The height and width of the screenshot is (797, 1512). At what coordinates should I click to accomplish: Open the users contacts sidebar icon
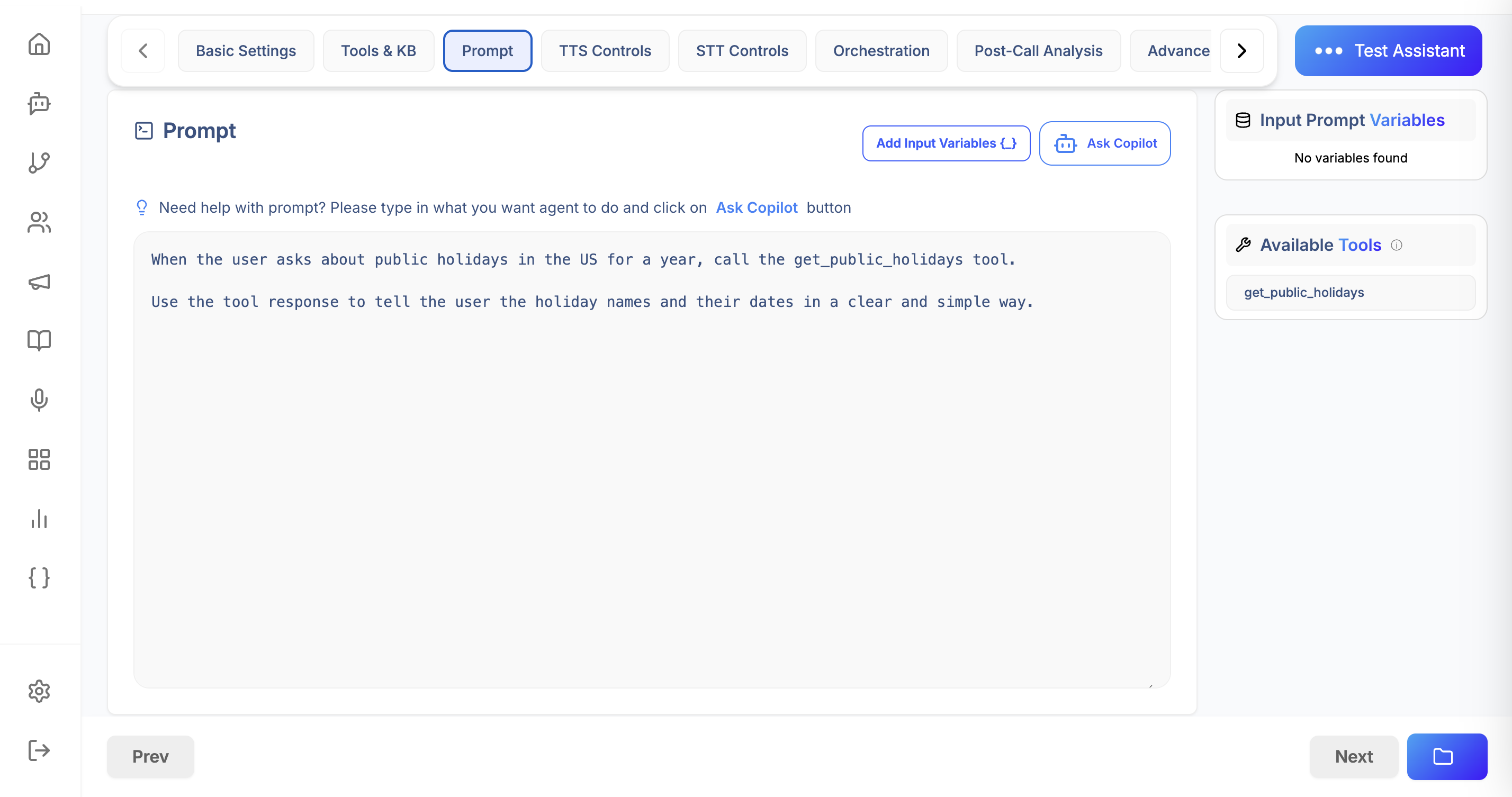pyautogui.click(x=39, y=222)
